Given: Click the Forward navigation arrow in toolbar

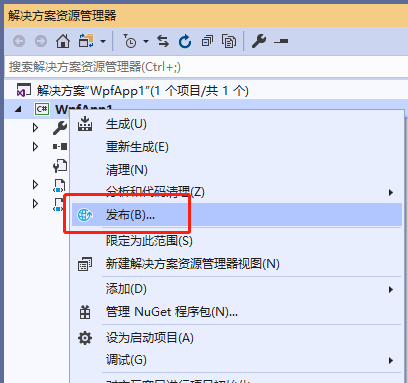Looking at the screenshot, I should point(41,41).
